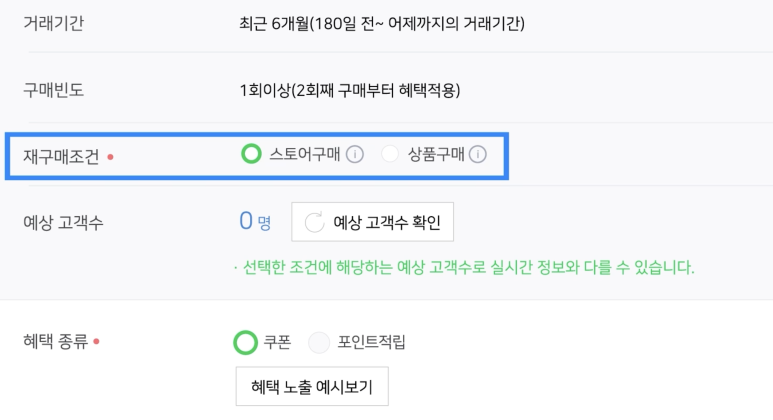Click the 1회이상 구매빈도 description text
773x420 pixels.
pyautogui.click(x=350, y=90)
